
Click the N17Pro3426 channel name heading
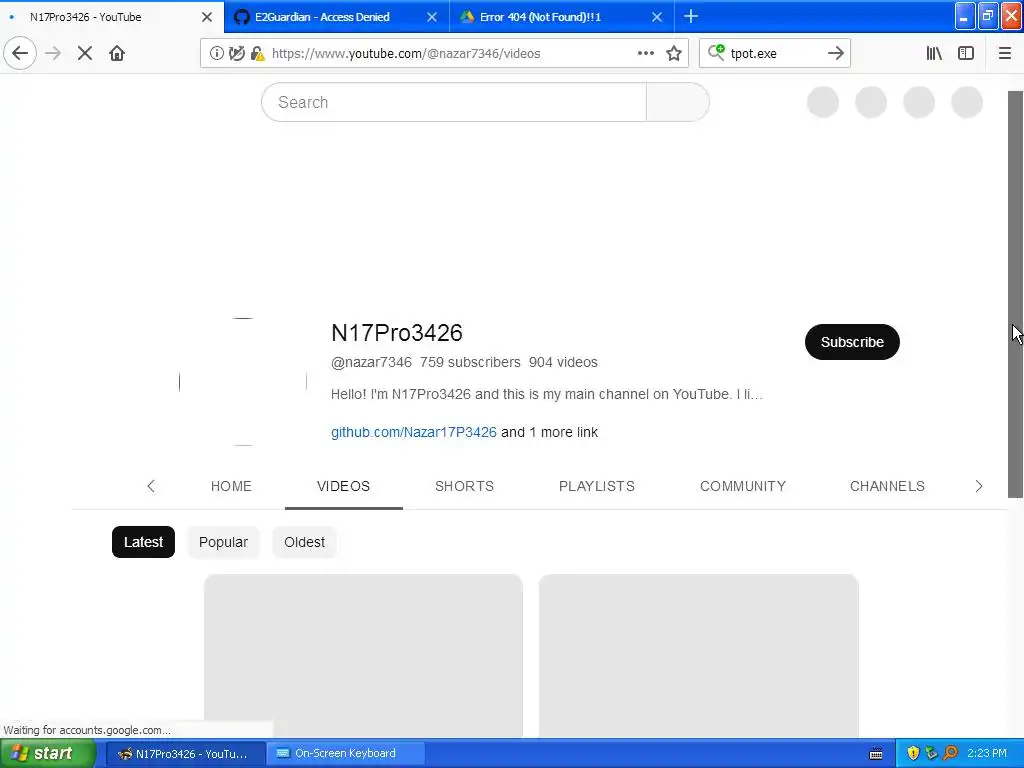tap(396, 333)
